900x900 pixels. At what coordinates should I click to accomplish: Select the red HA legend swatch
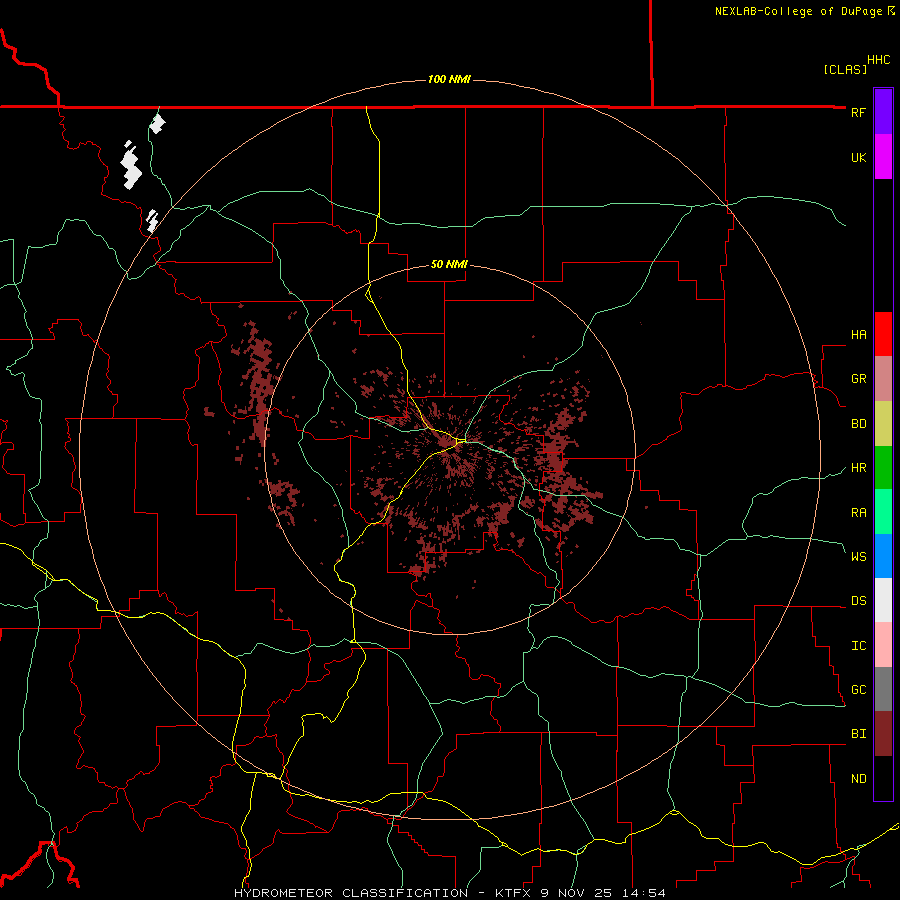coord(883,334)
